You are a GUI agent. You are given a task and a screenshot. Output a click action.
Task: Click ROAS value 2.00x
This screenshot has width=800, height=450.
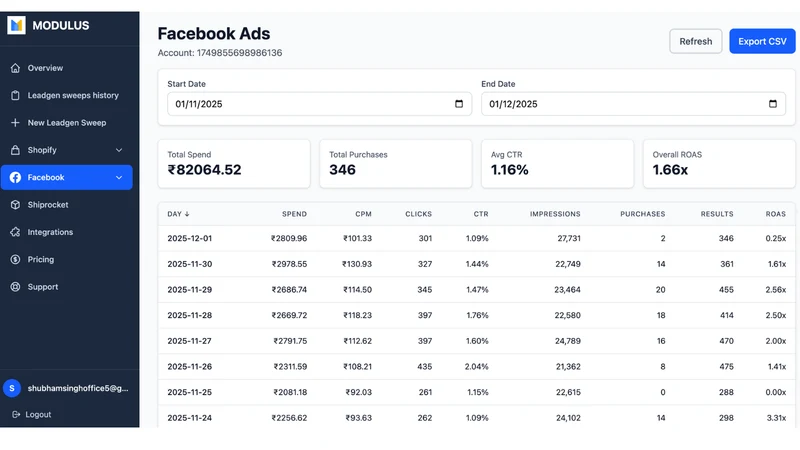pyautogui.click(x=776, y=341)
